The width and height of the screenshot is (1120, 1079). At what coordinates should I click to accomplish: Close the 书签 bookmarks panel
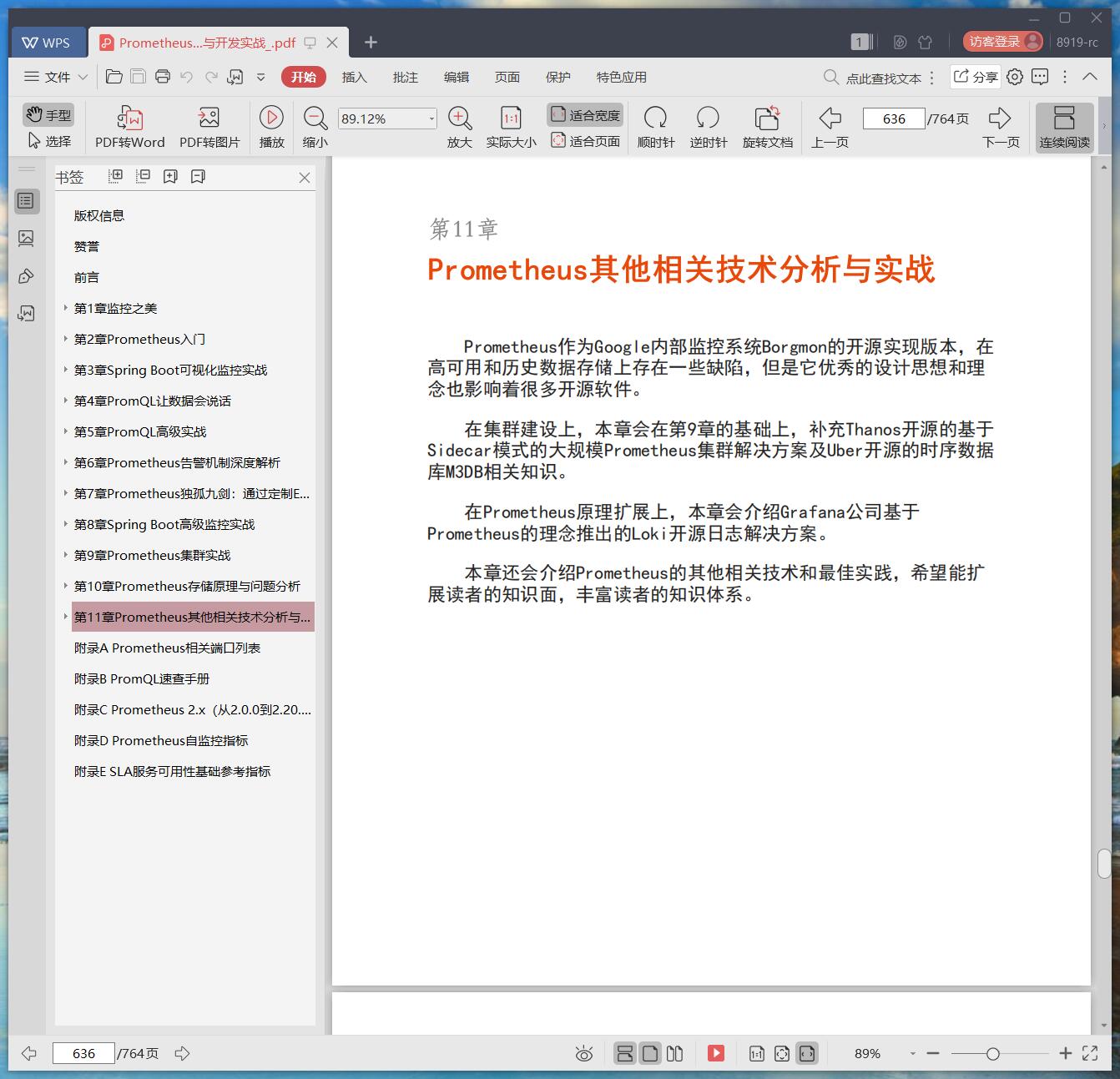pyautogui.click(x=305, y=177)
